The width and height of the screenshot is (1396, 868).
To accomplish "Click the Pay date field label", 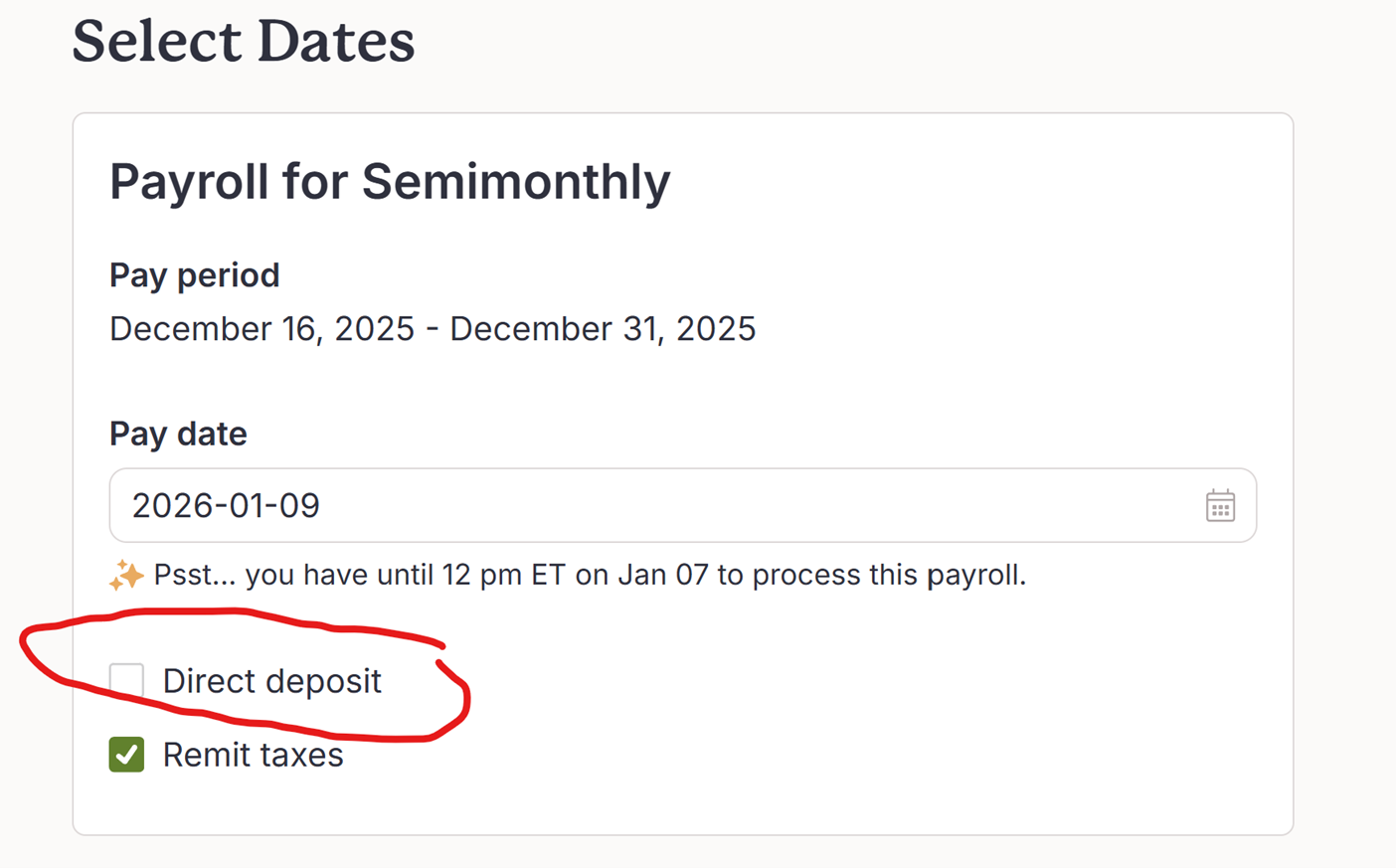I will coord(178,434).
